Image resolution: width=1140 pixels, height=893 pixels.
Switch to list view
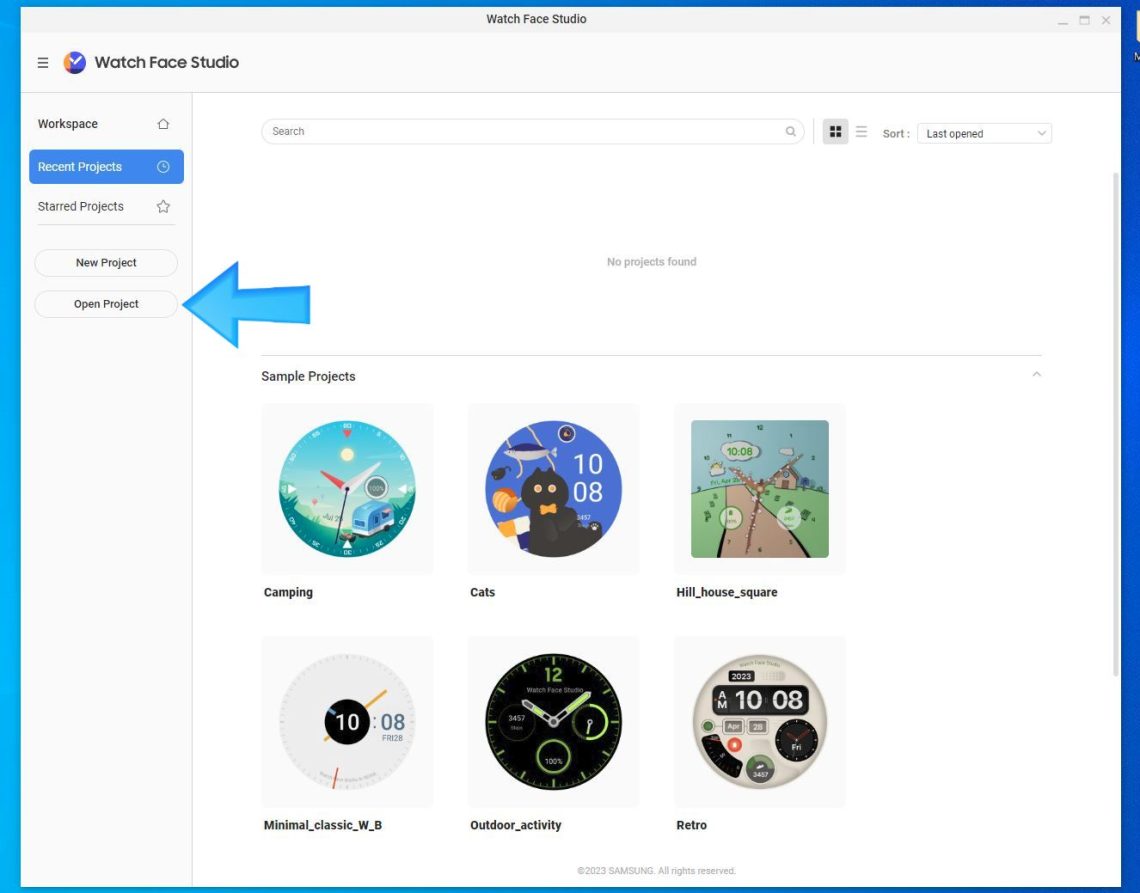click(x=862, y=132)
